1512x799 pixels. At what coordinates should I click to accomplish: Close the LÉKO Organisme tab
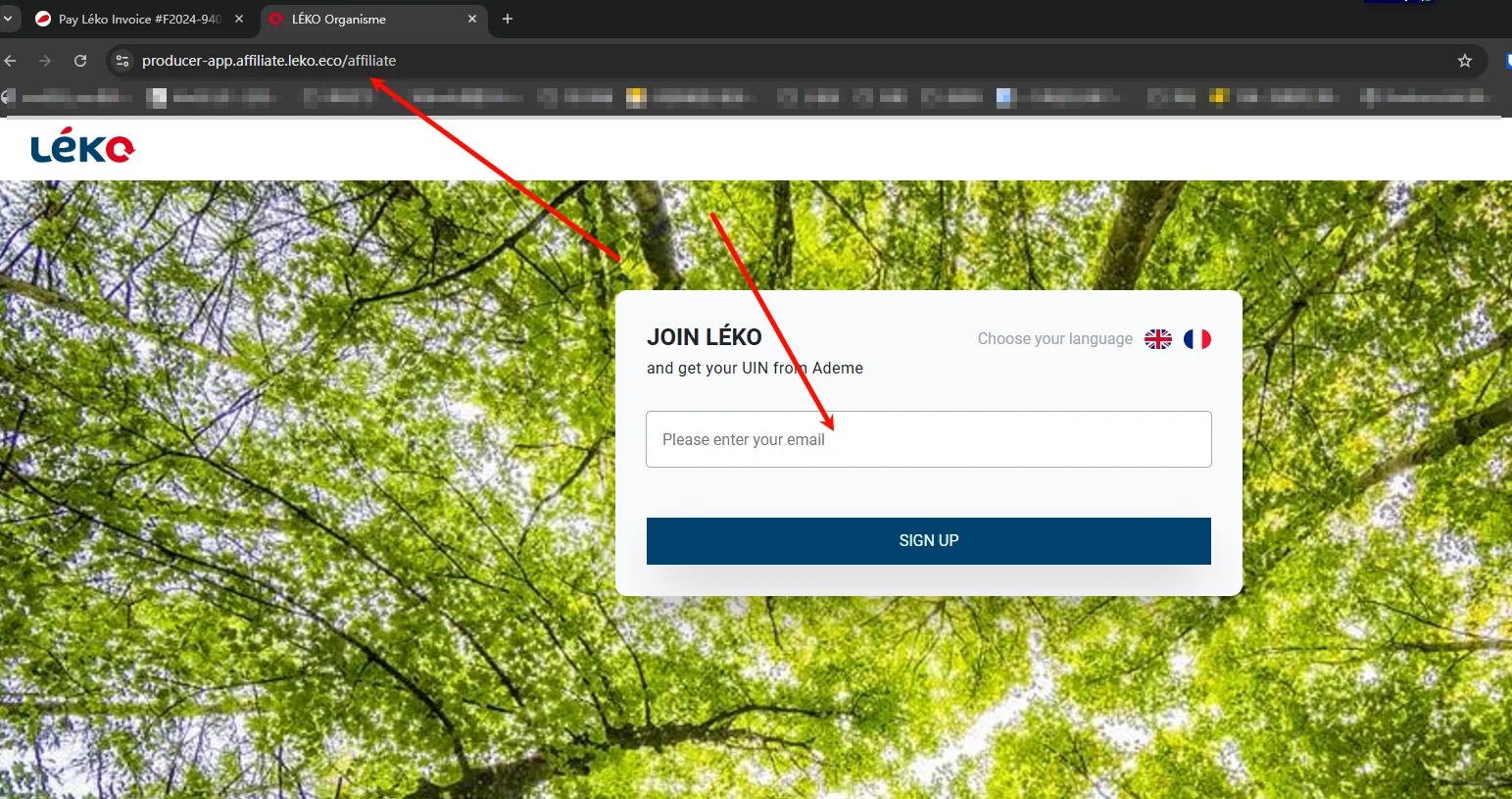point(472,19)
